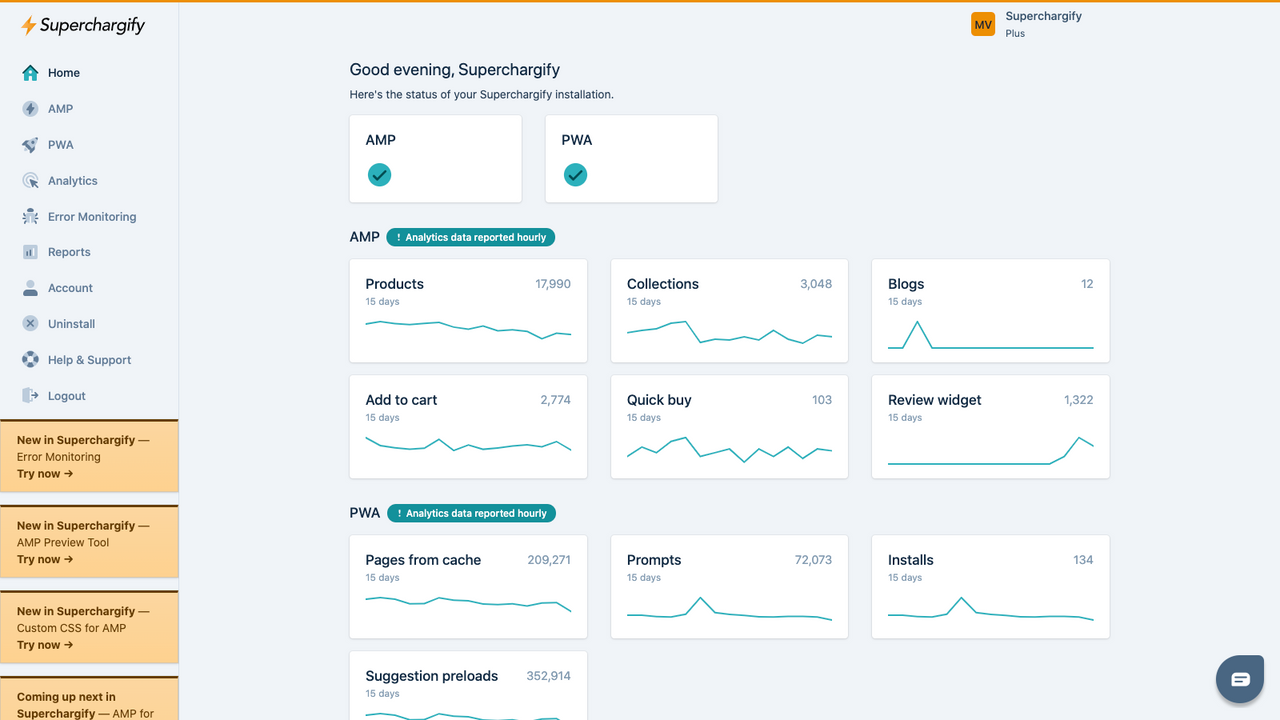Open the chat support bubble
Screen dimensions: 1280x720
tap(1239, 678)
